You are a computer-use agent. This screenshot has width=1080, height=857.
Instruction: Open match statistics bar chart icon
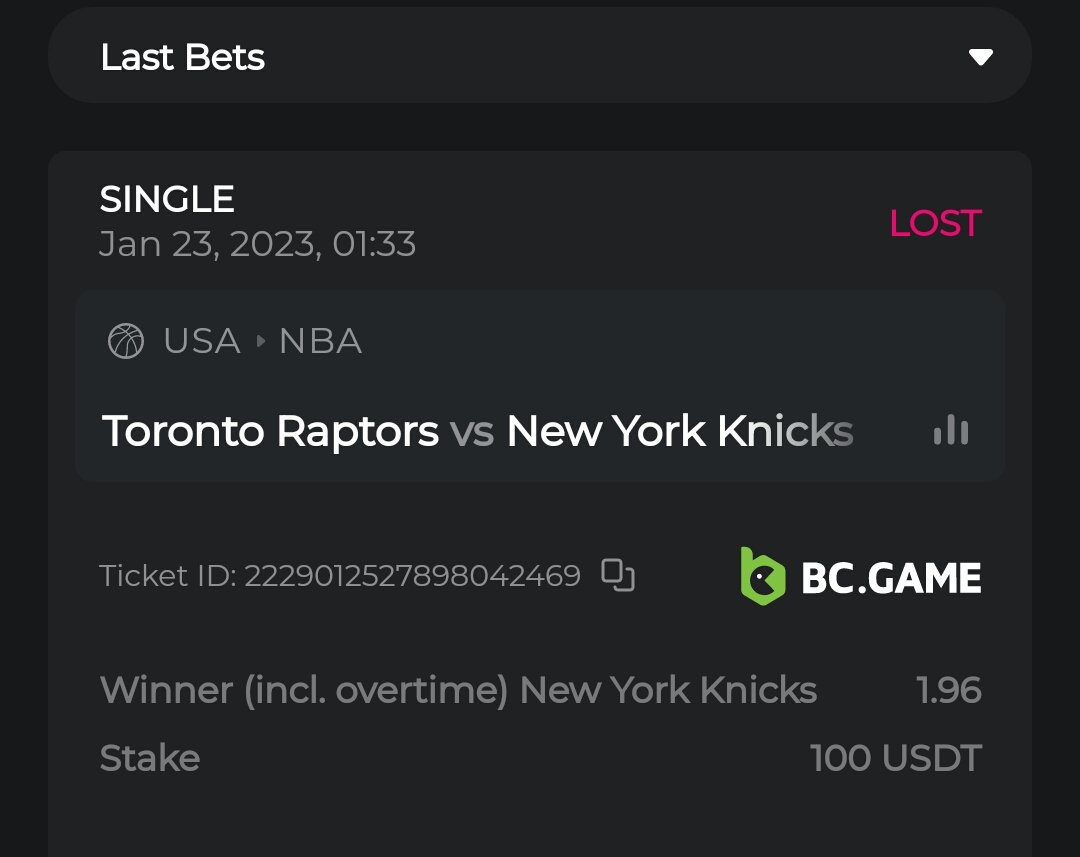pyautogui.click(x=950, y=431)
